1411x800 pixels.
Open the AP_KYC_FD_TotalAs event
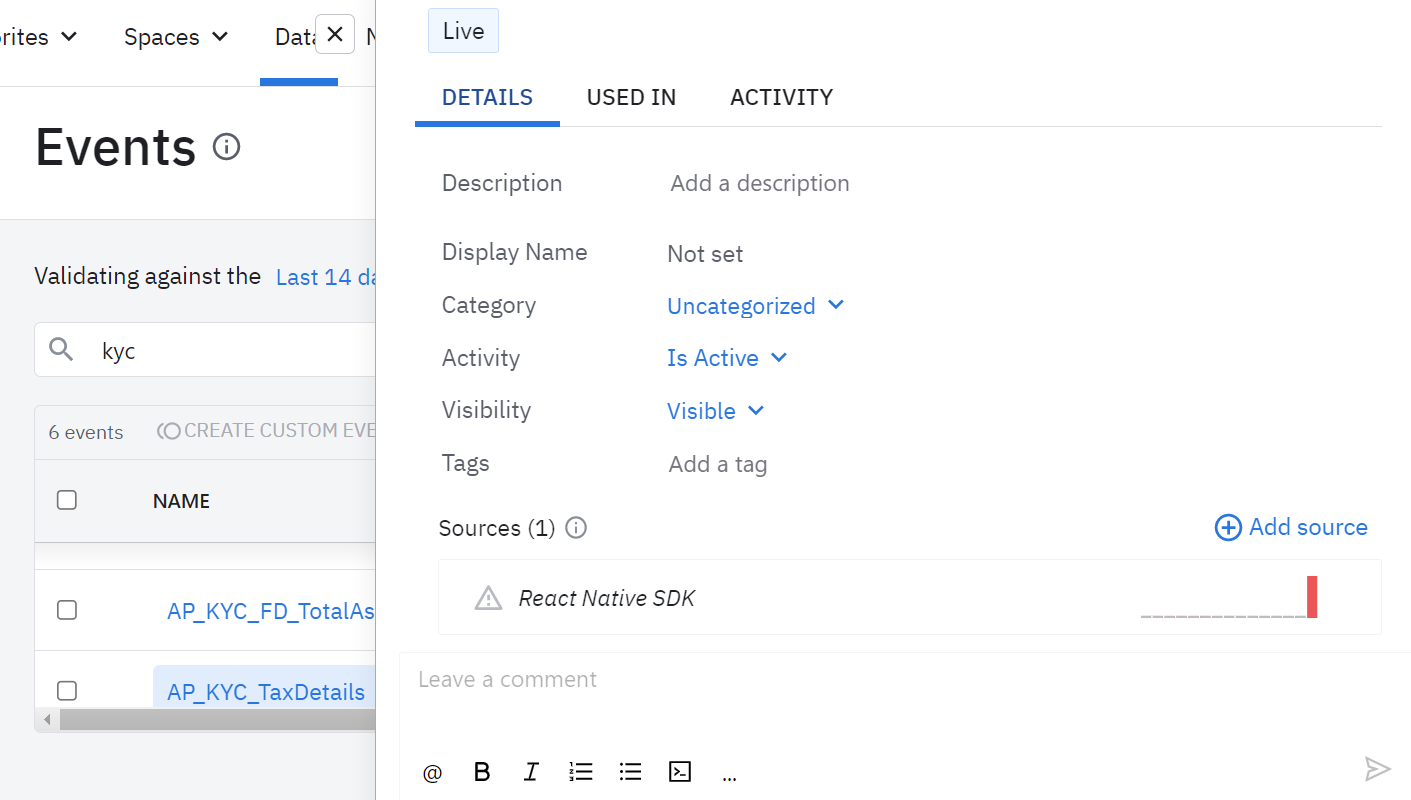click(270, 611)
